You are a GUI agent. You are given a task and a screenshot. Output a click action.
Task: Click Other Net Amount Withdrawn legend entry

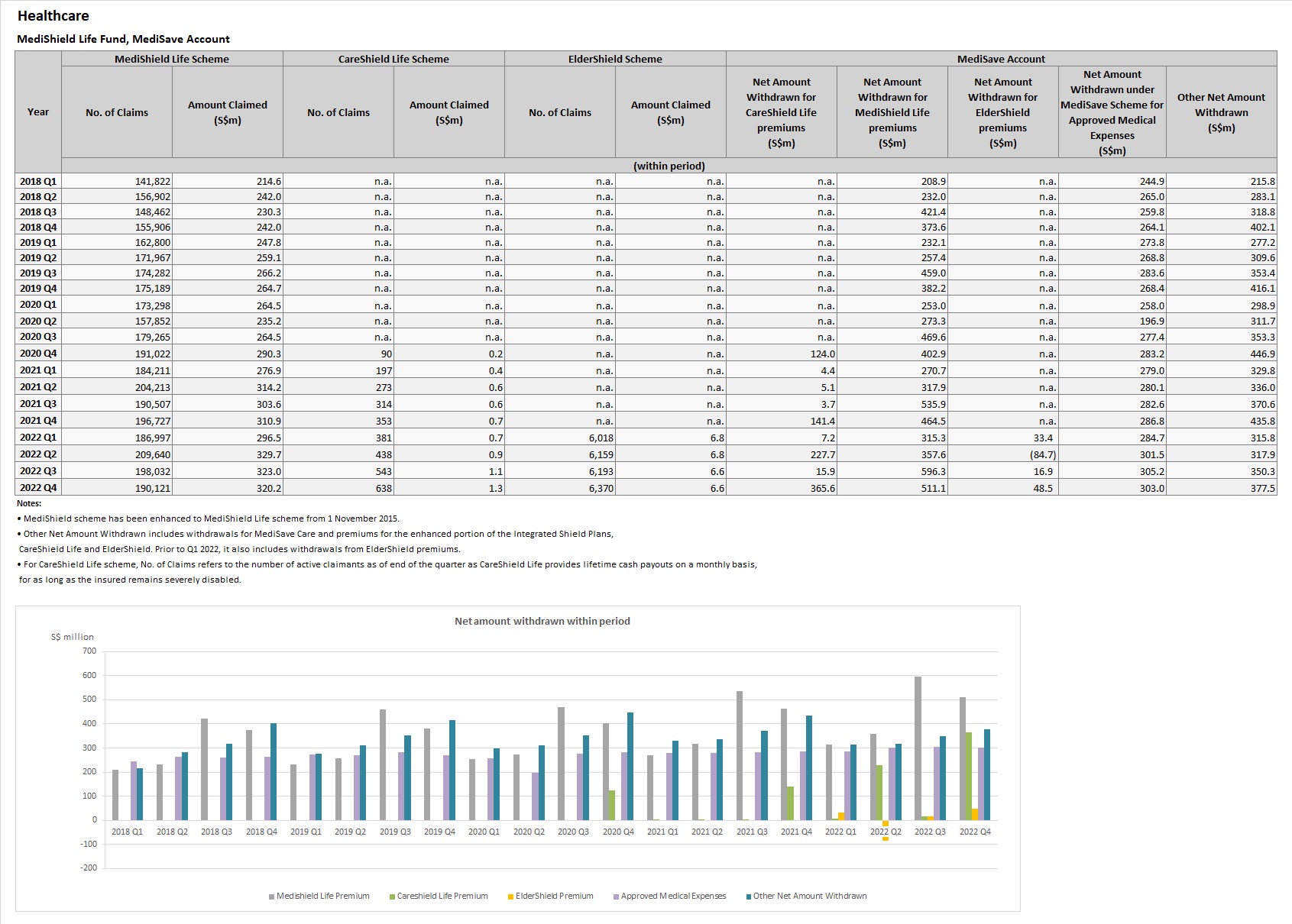point(806,896)
